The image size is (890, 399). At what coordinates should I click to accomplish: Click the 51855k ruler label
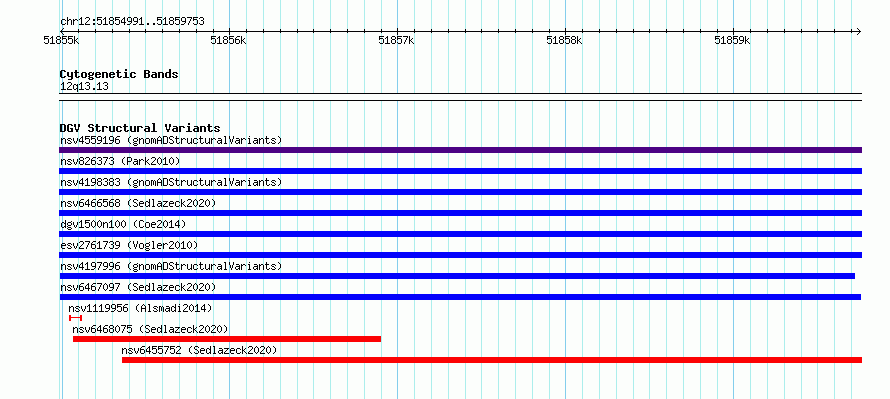point(61,40)
